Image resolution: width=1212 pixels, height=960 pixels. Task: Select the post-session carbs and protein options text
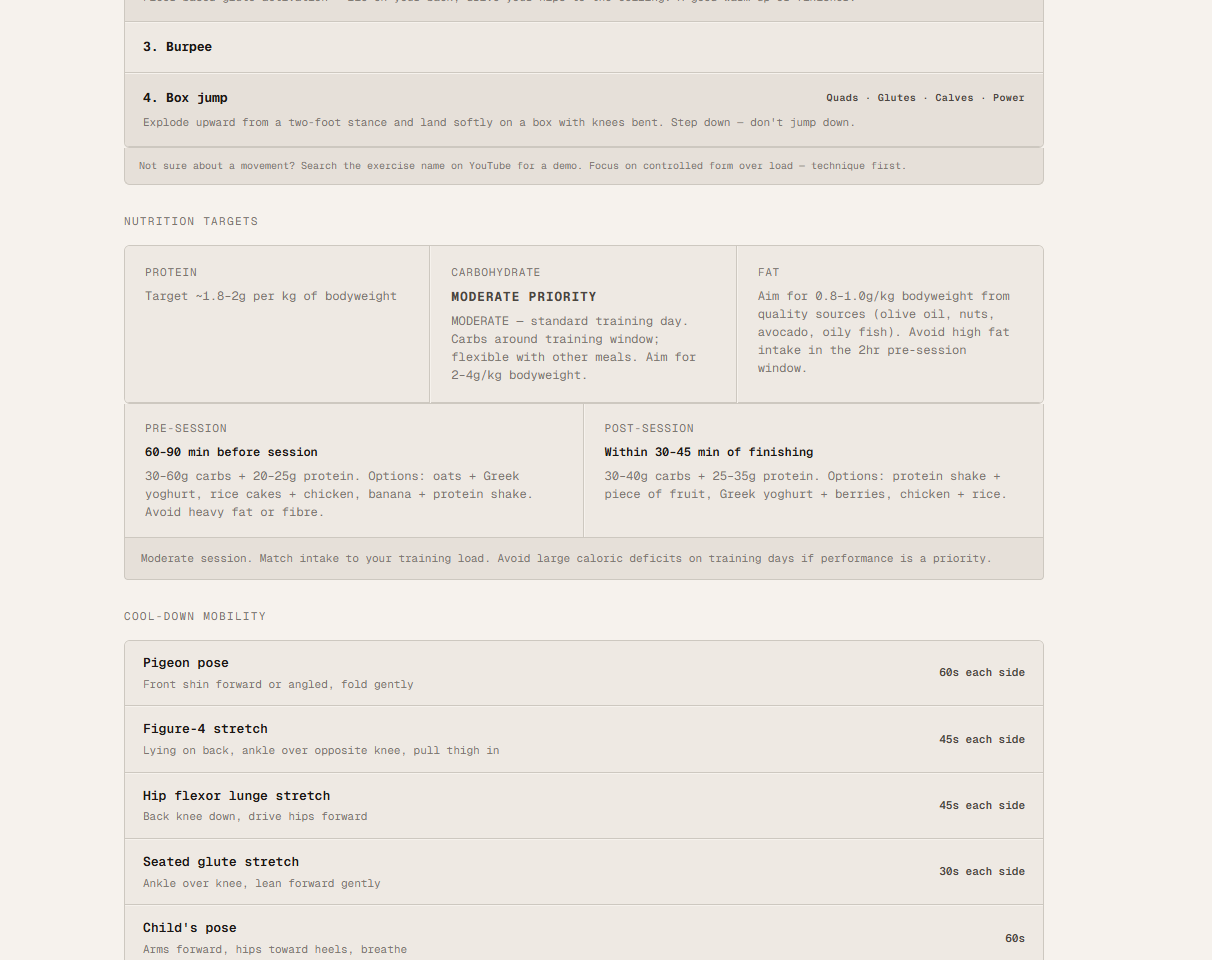pyautogui.click(x=806, y=485)
